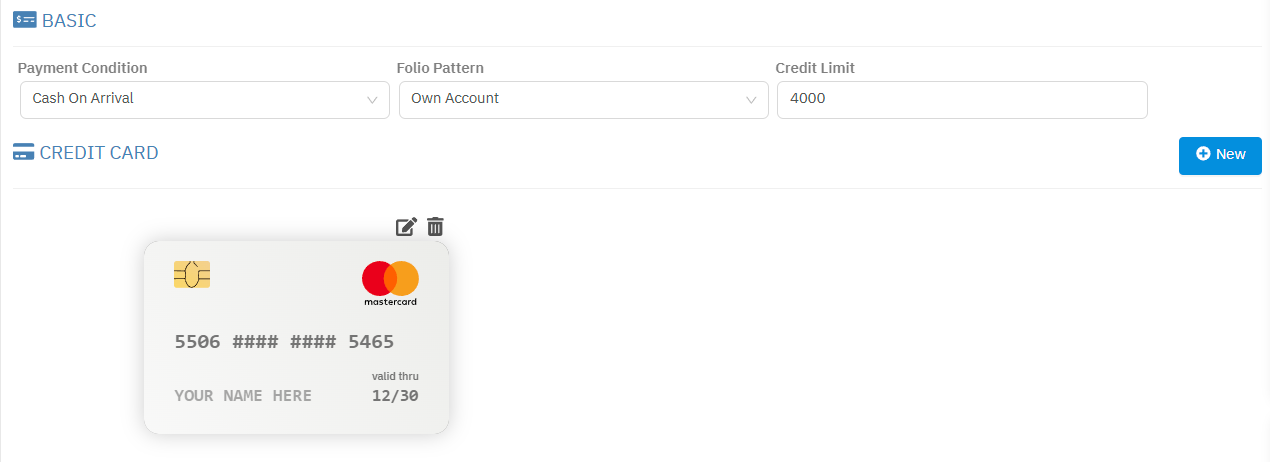Click the plus icon in New button
1270x462 pixels.
click(1203, 154)
